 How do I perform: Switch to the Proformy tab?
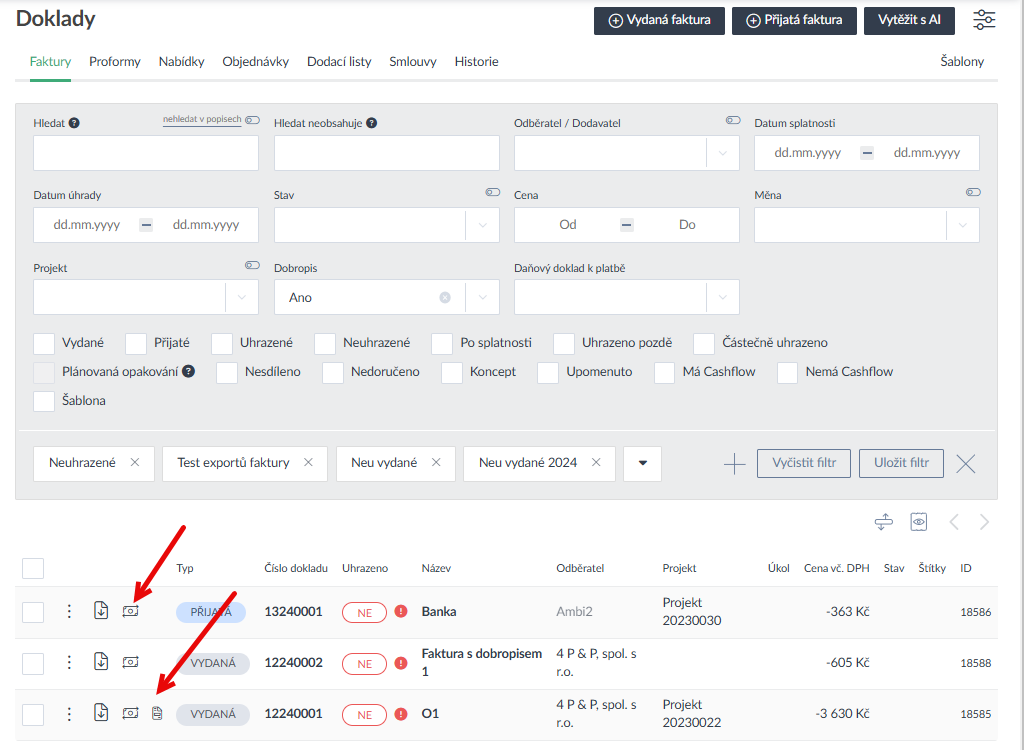(x=114, y=62)
